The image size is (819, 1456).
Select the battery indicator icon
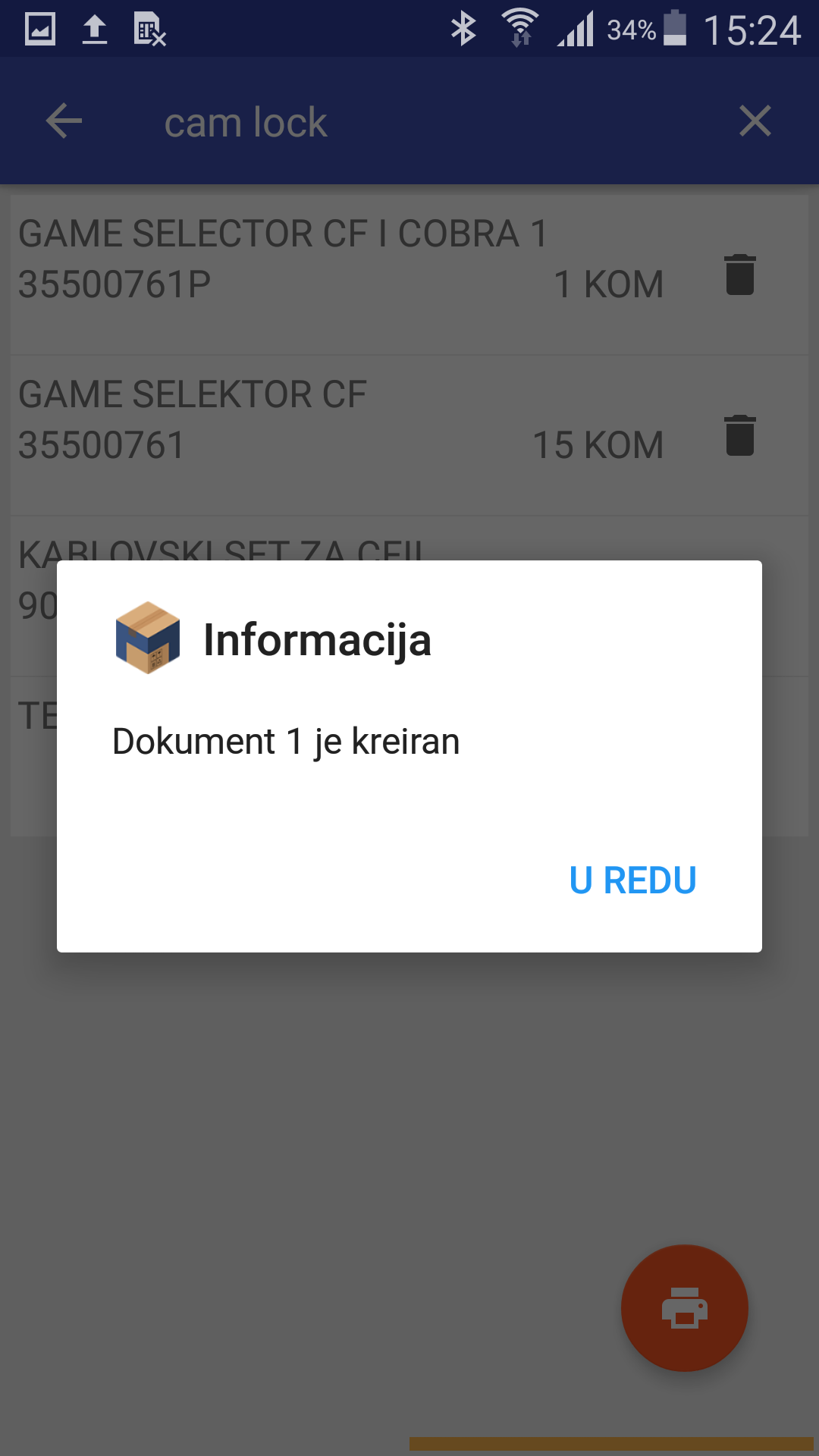[675, 28]
